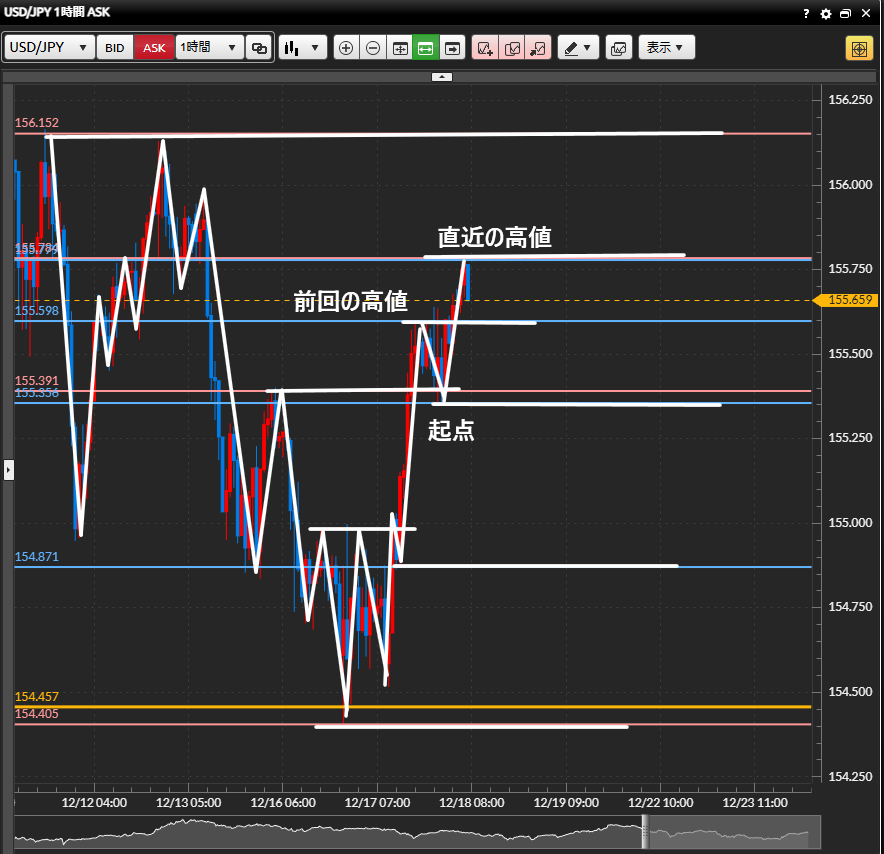The width and height of the screenshot is (884, 854).
Task: Expand the chart type dropdown
Action: pos(303,48)
